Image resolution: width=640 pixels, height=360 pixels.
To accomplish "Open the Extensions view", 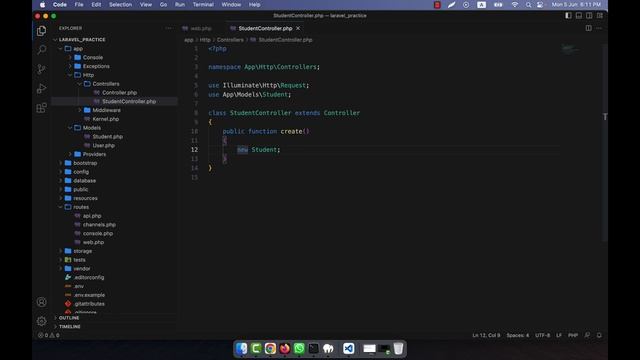I will coord(41,108).
